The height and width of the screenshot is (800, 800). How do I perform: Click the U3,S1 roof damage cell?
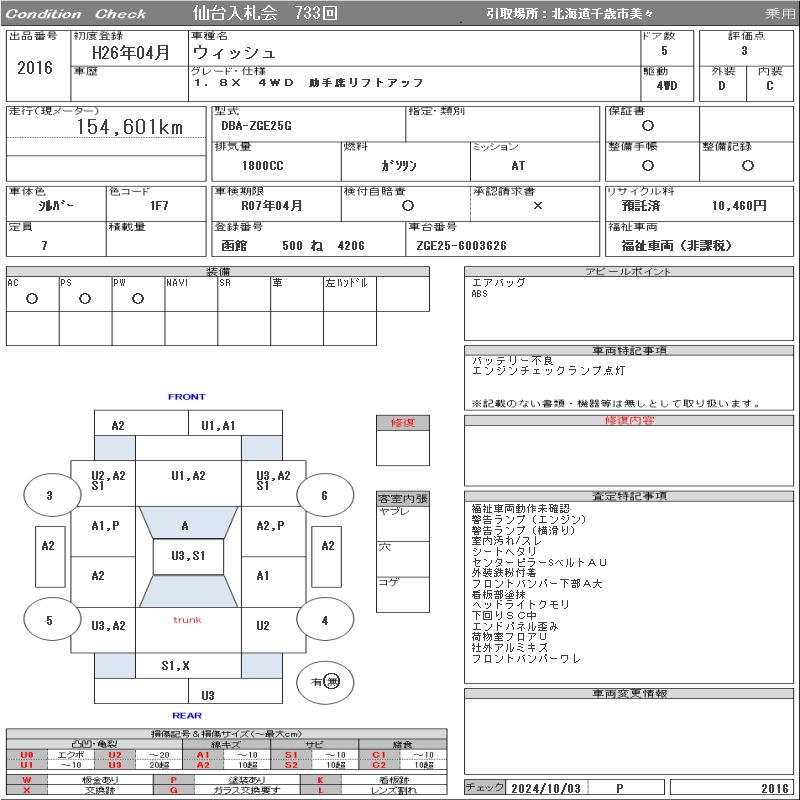point(188,556)
